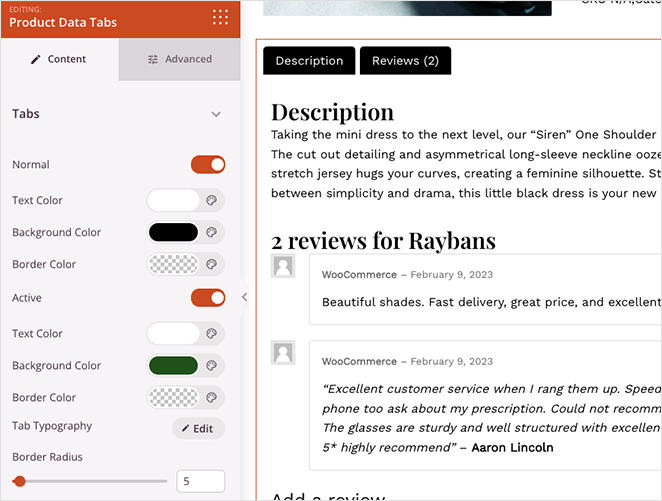Switch to the Content tab
The image size is (662, 501).
(x=60, y=59)
